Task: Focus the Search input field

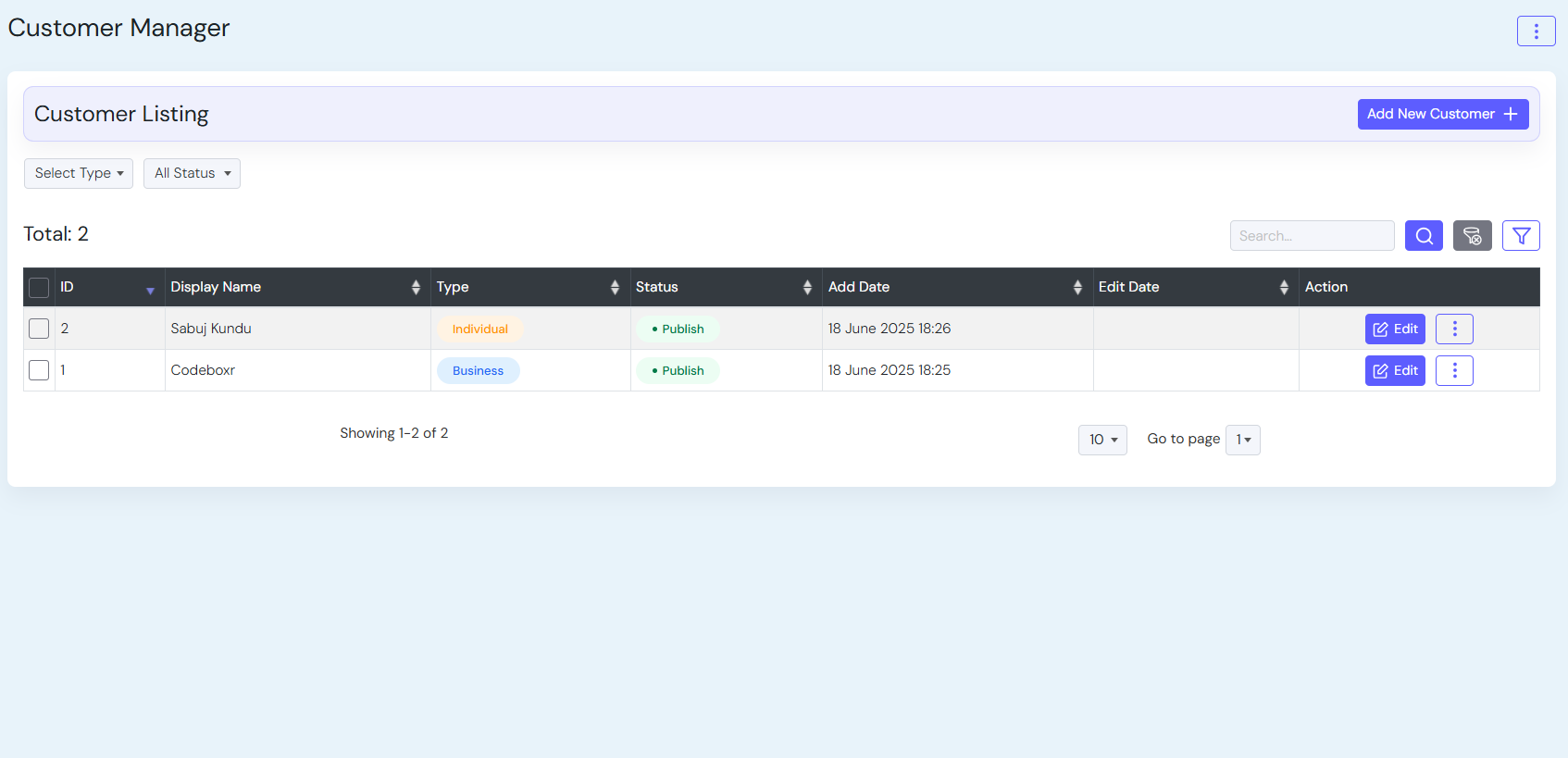Action: click(x=1312, y=236)
